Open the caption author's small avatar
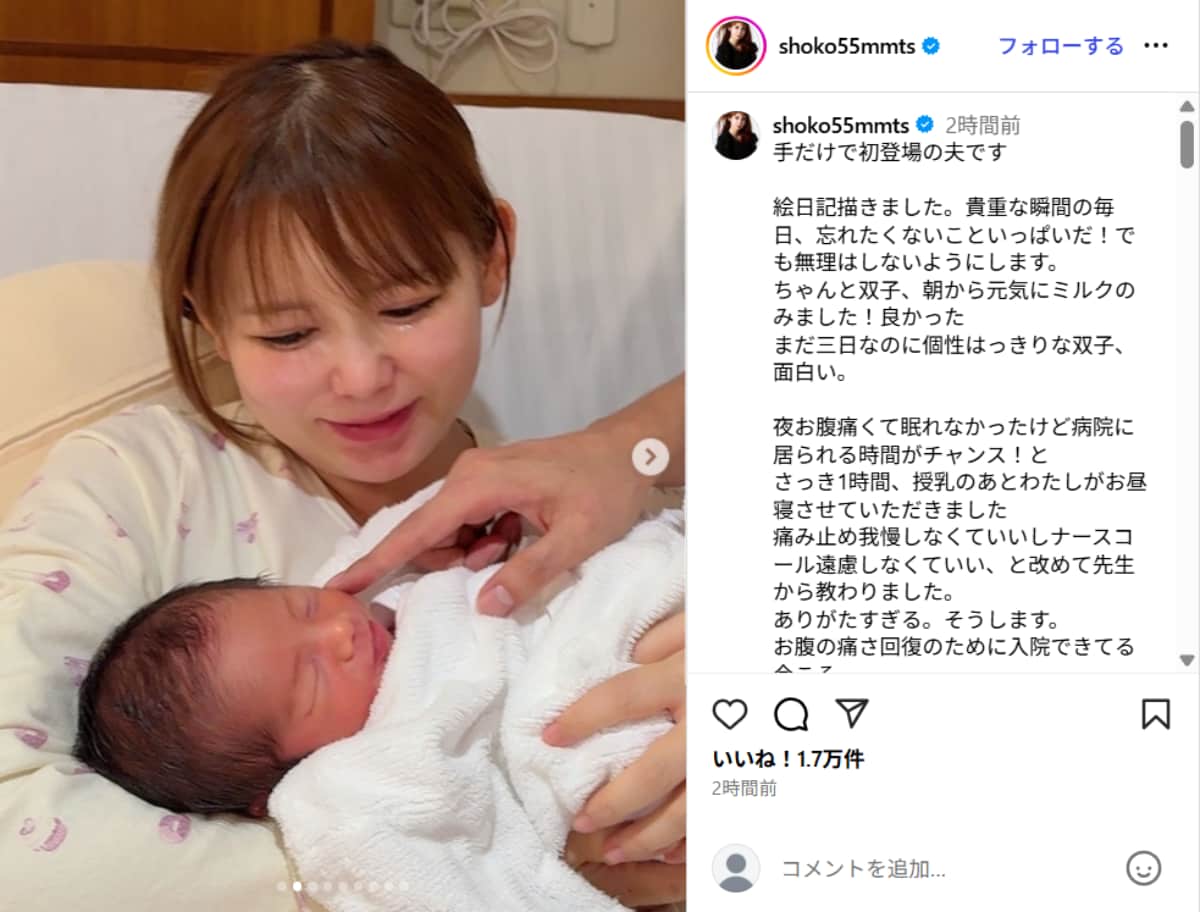The width and height of the screenshot is (1200, 912). [736, 135]
